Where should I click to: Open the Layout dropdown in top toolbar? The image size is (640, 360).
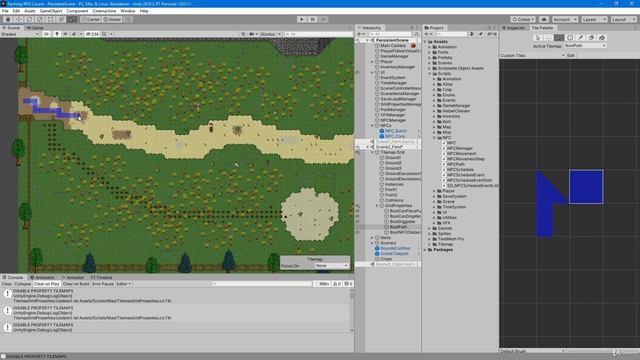pos(623,19)
